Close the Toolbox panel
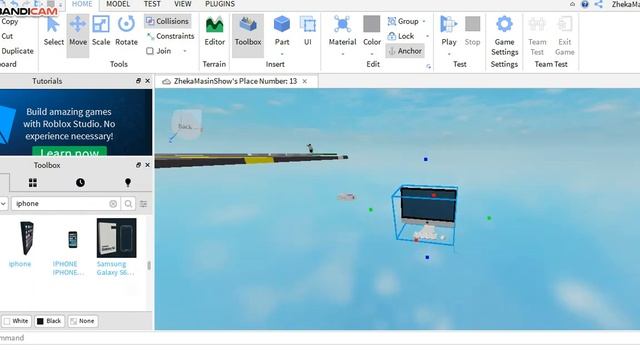This screenshot has width=640, height=360. pos(147,165)
